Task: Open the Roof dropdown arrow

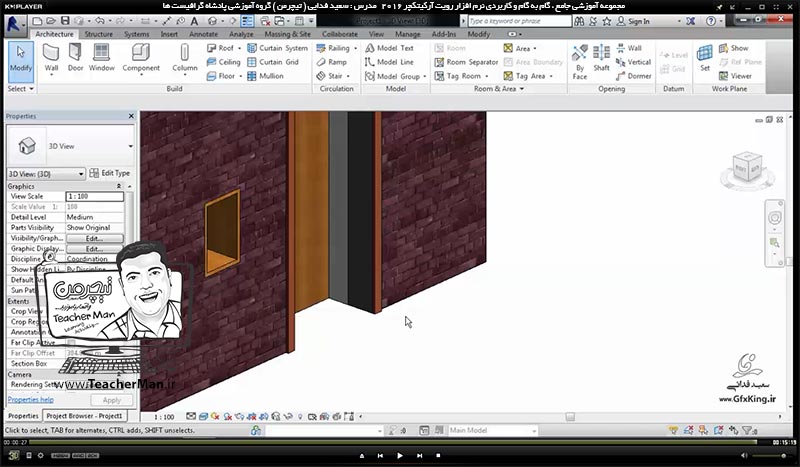Action: click(x=239, y=48)
